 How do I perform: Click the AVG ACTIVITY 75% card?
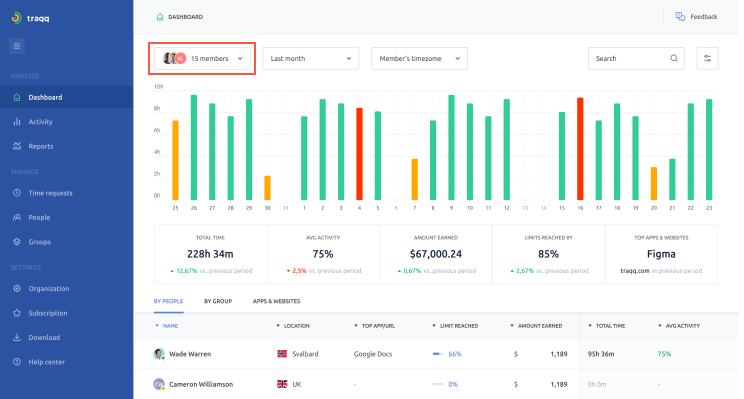click(323, 254)
